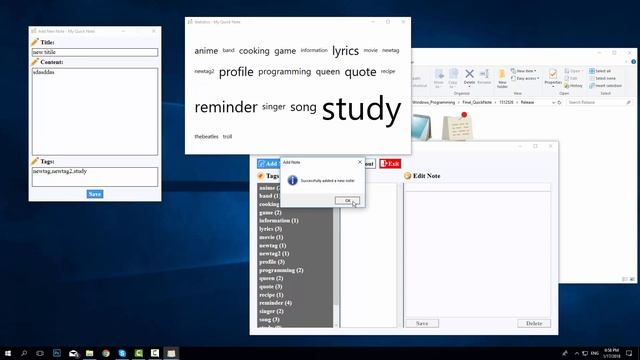Click the Search Release box in Explorer

(x=599, y=102)
